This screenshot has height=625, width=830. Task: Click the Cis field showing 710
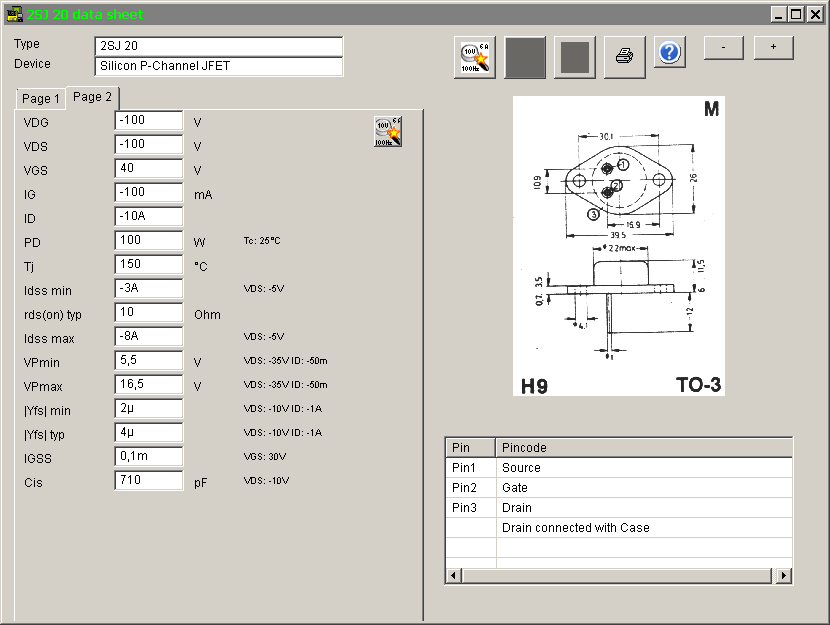tap(149, 481)
